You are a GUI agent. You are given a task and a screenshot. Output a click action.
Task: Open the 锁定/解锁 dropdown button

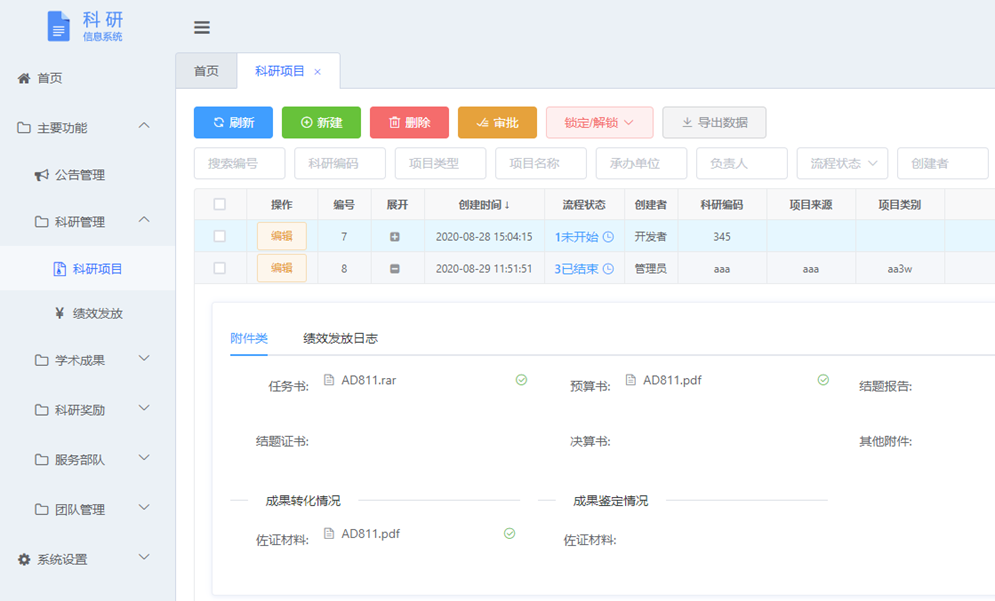pos(600,122)
